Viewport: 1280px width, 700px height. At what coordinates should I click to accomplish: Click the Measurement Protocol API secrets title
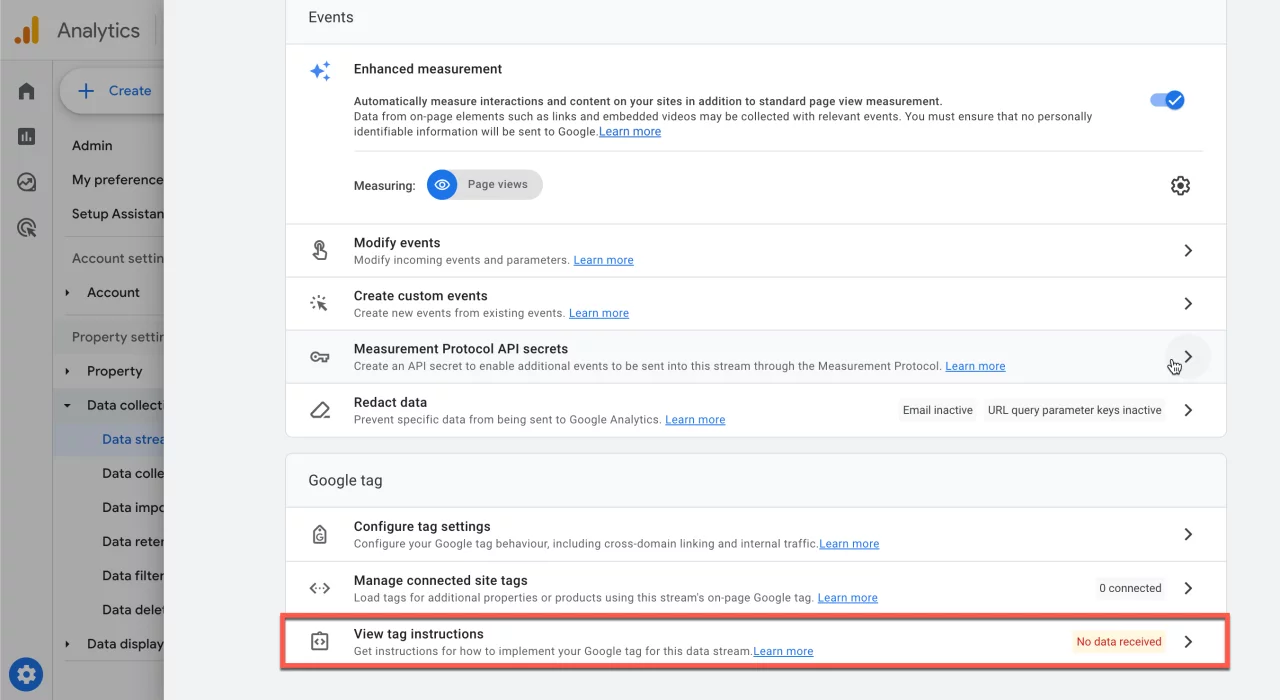(x=461, y=349)
